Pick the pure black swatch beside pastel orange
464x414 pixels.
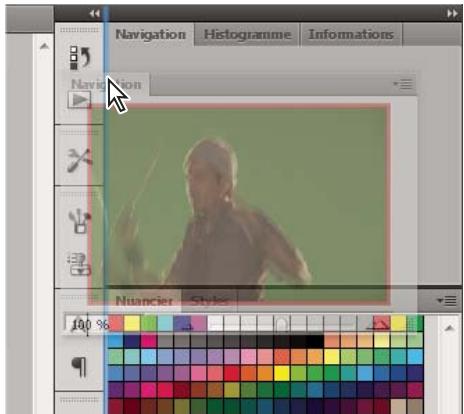(x=315, y=341)
